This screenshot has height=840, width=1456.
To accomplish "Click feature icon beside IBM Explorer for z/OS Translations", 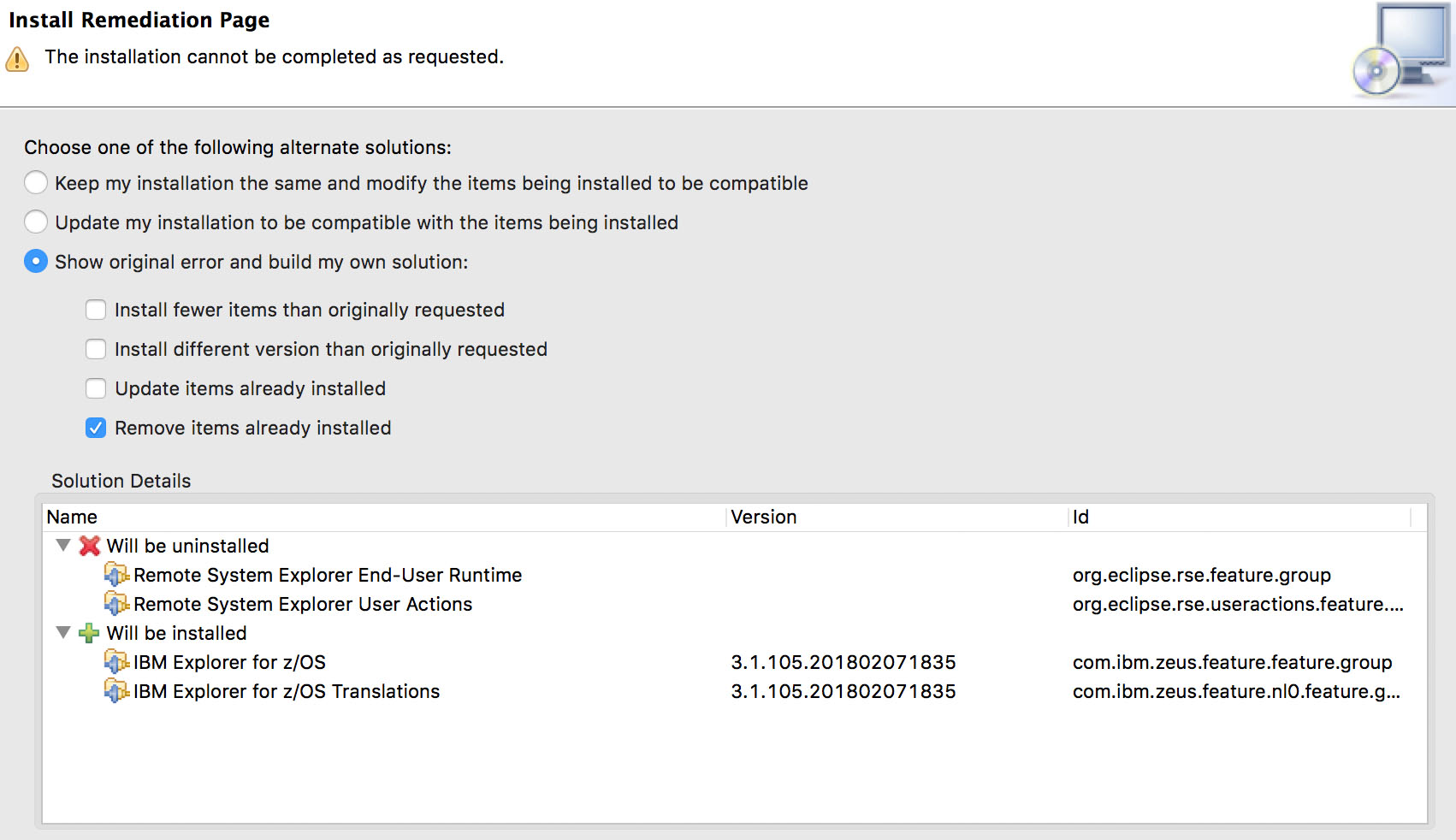I will (x=116, y=691).
